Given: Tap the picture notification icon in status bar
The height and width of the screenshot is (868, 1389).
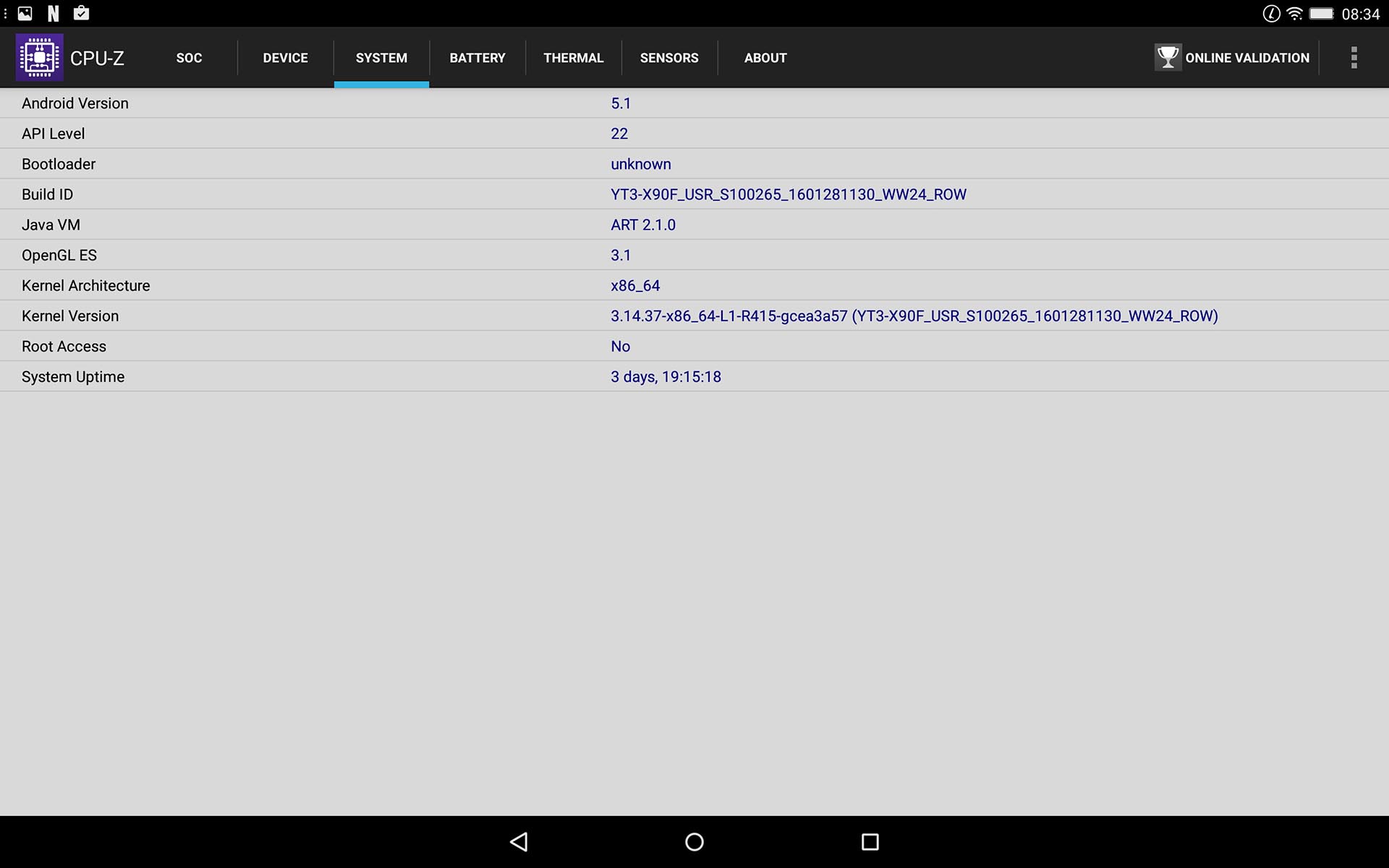Looking at the screenshot, I should [x=25, y=13].
